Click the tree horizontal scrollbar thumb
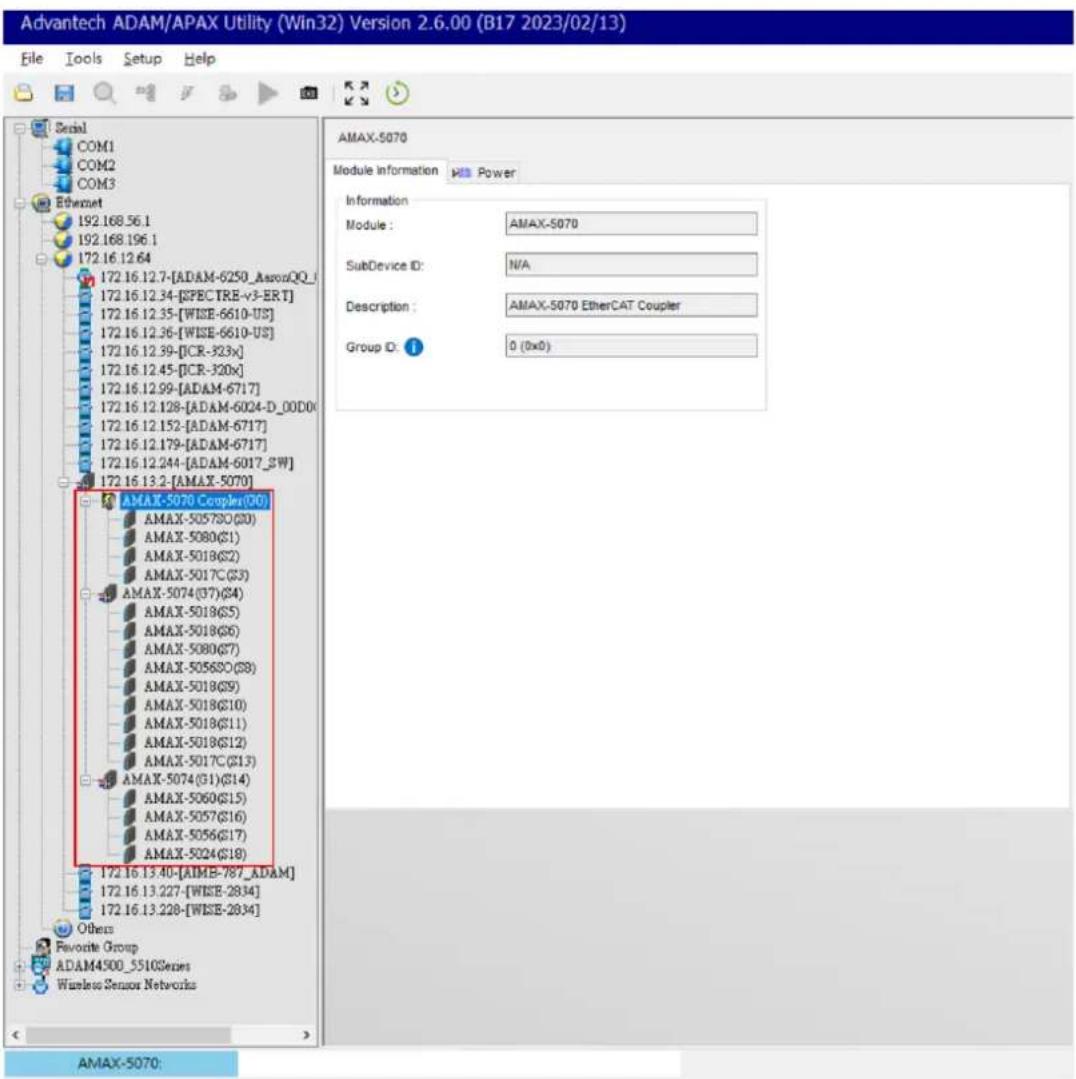The image size is (1076, 1079). tap(128, 1035)
